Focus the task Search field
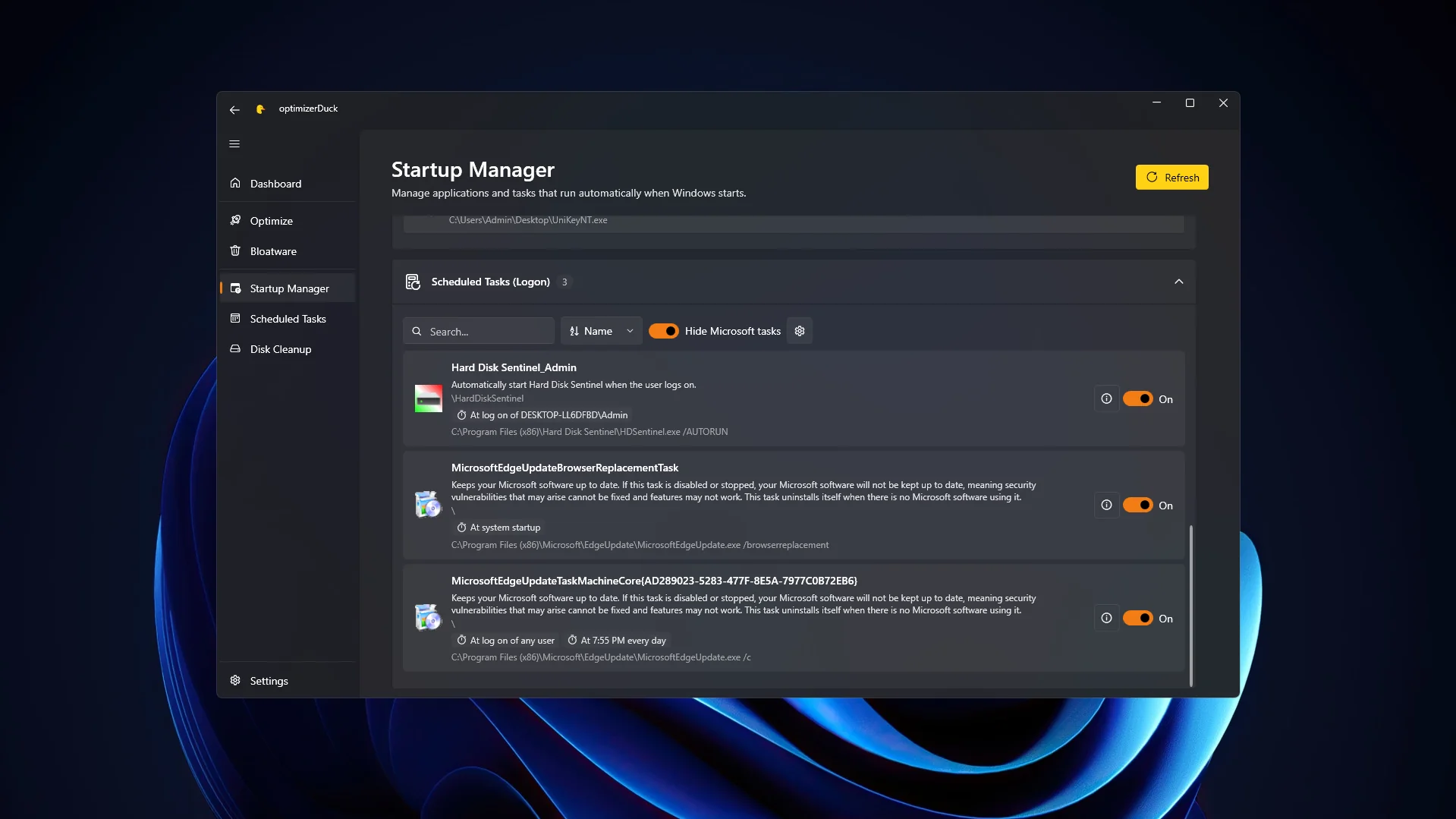 (479, 331)
